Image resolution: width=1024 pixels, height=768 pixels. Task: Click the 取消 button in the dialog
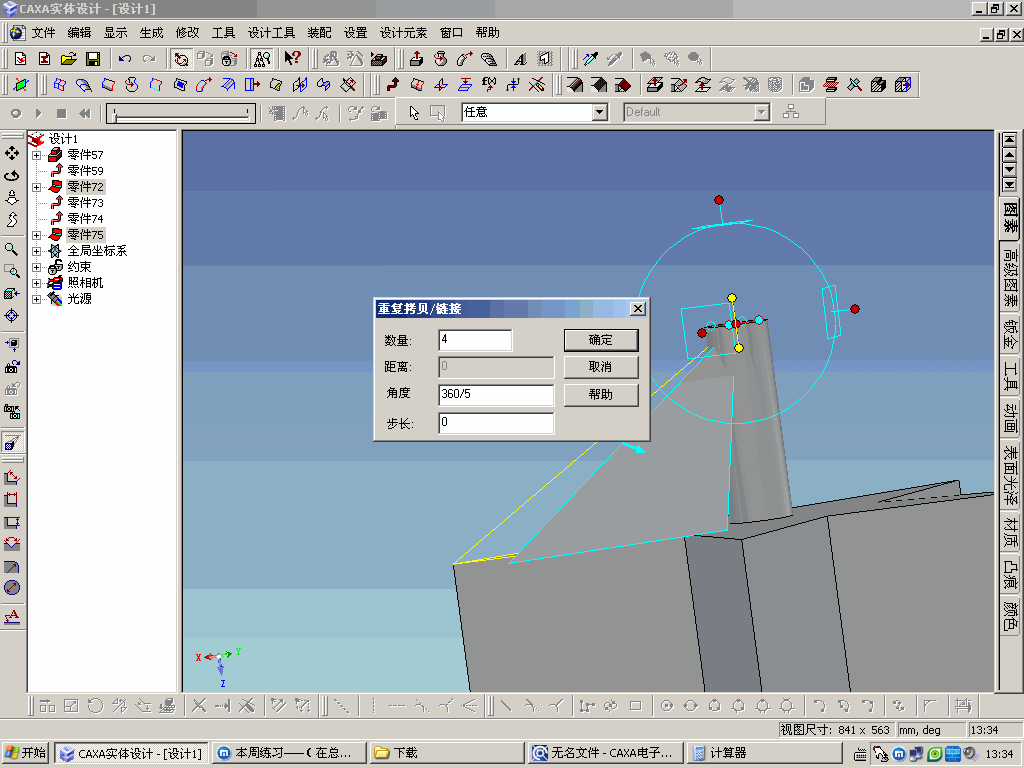[601, 367]
